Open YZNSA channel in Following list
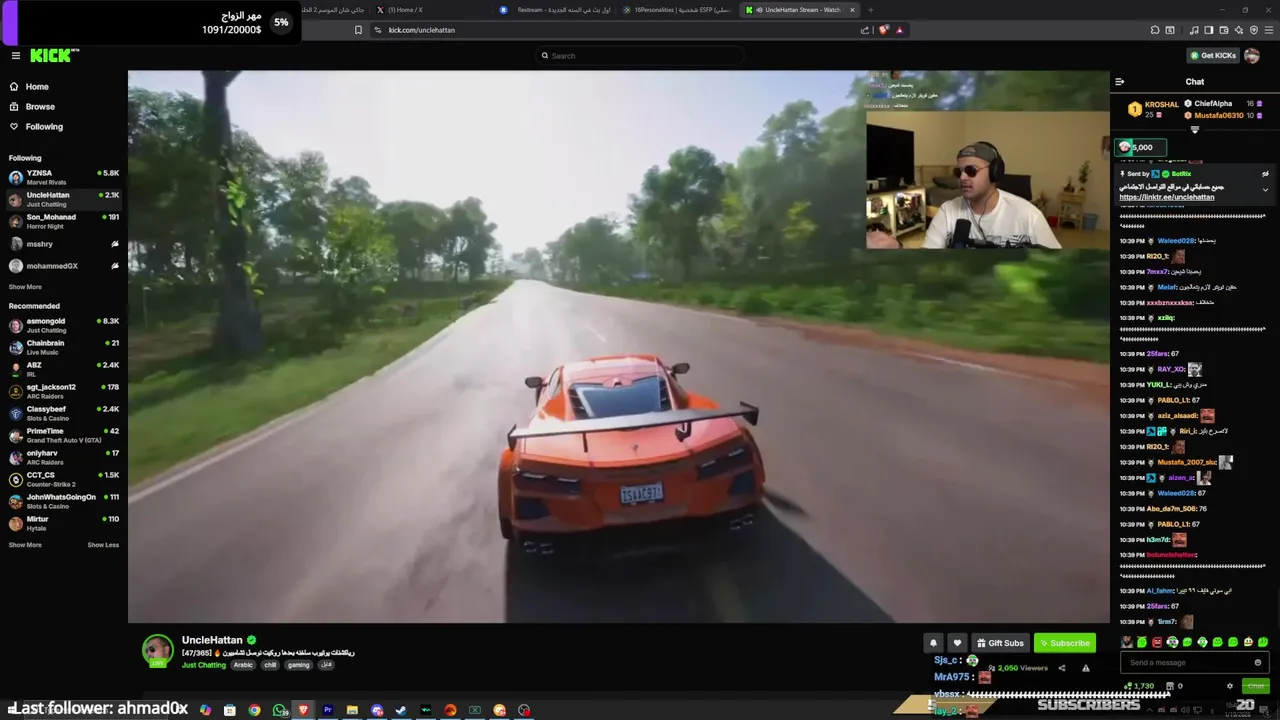Screen dimensions: 1280x720 (x=64, y=177)
